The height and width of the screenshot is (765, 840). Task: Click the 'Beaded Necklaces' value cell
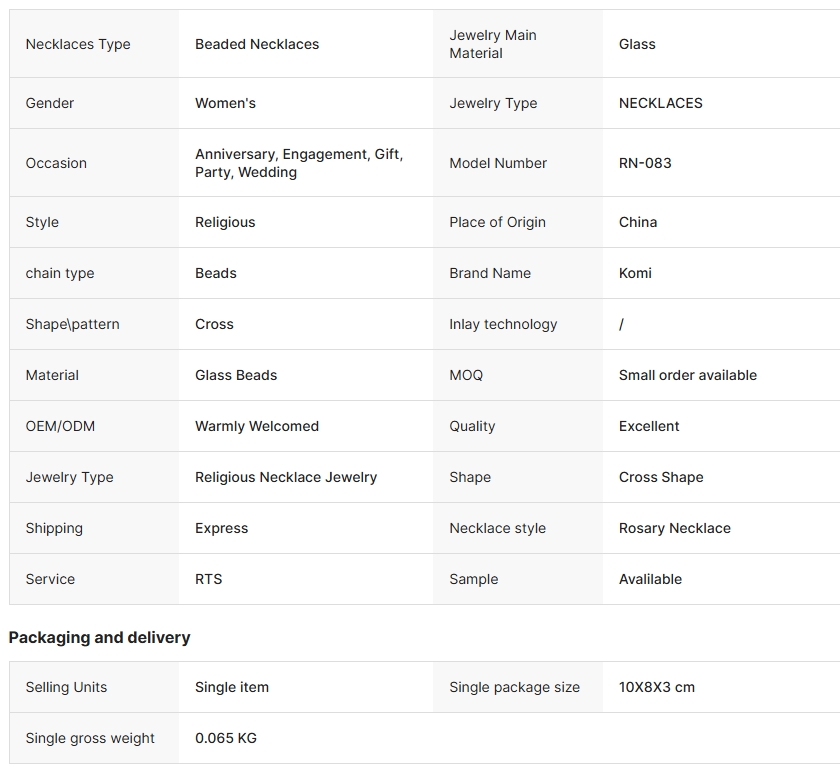[x=257, y=44]
